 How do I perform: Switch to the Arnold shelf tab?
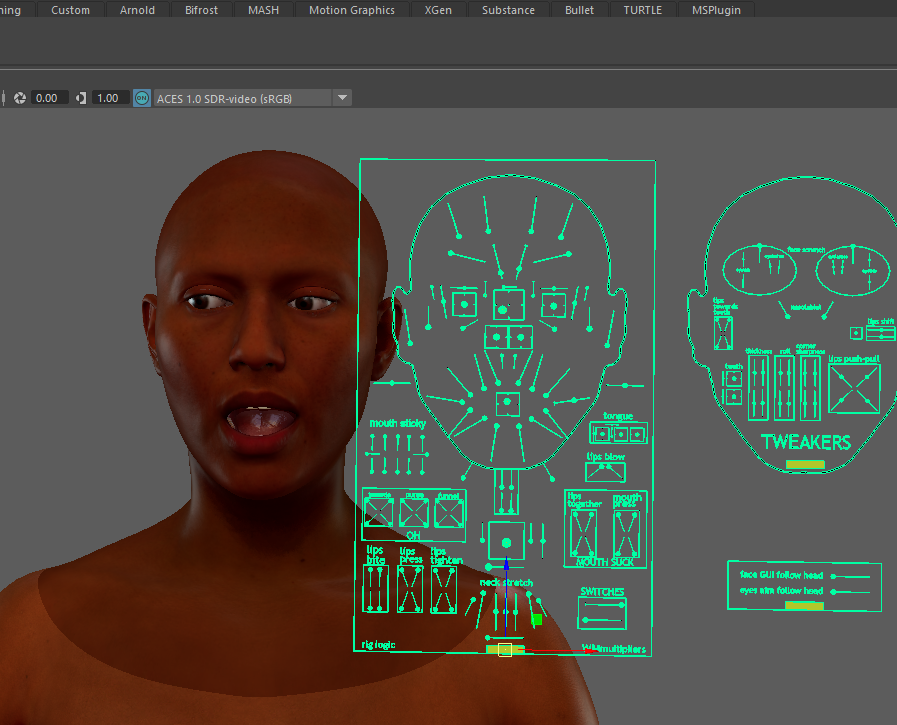(x=137, y=10)
